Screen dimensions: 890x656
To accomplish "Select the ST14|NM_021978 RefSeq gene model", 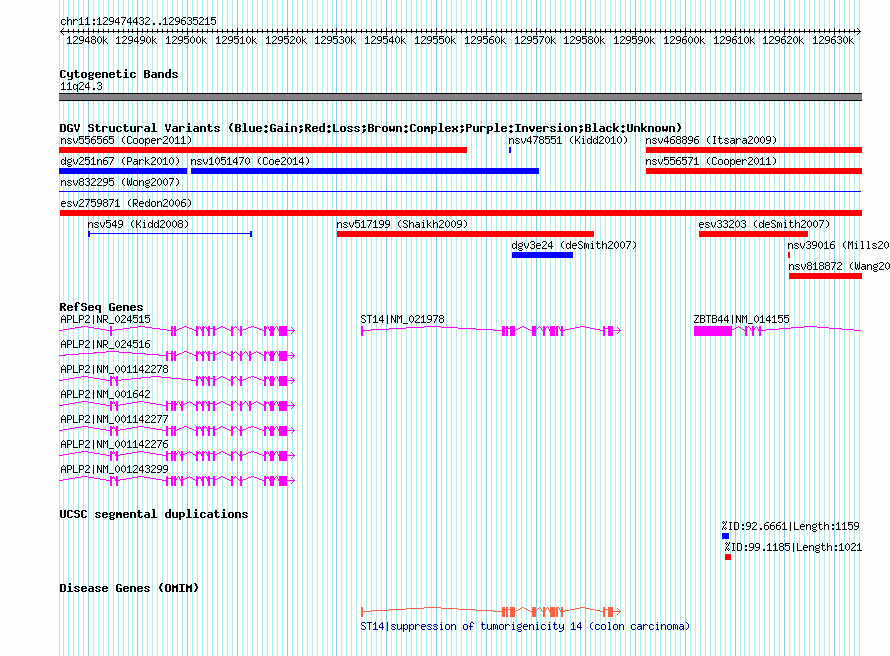I will click(491, 330).
